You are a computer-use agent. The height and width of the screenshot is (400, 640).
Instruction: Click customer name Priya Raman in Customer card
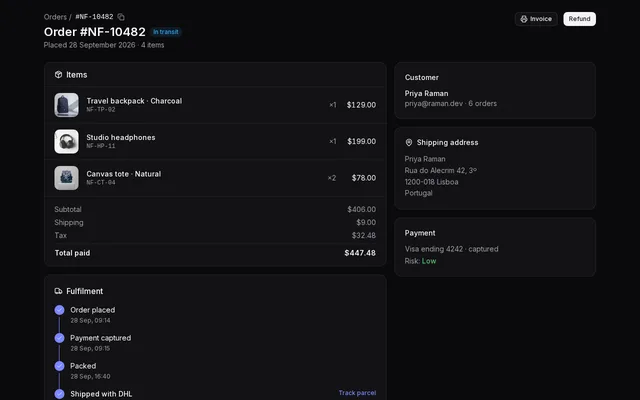(x=427, y=93)
